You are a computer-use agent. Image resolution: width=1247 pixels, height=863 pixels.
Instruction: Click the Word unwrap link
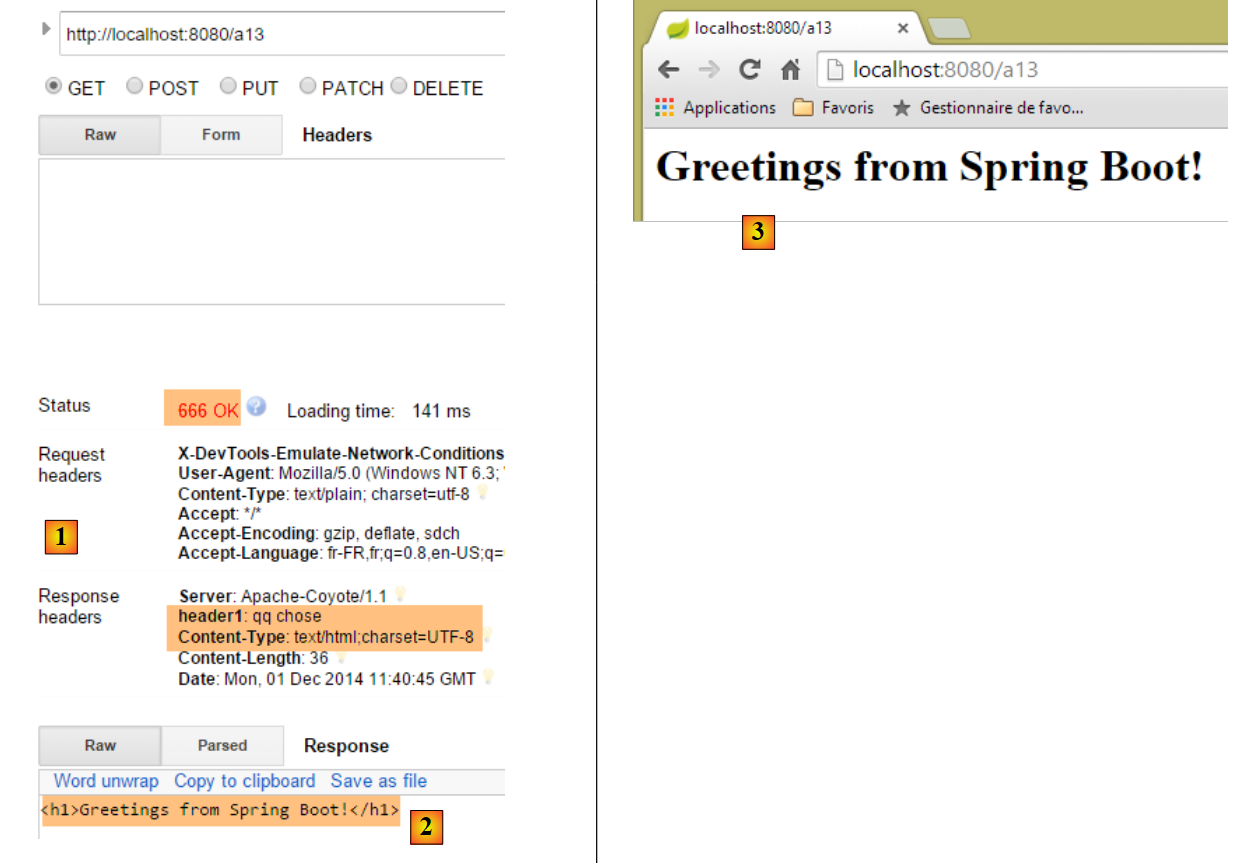(x=106, y=781)
